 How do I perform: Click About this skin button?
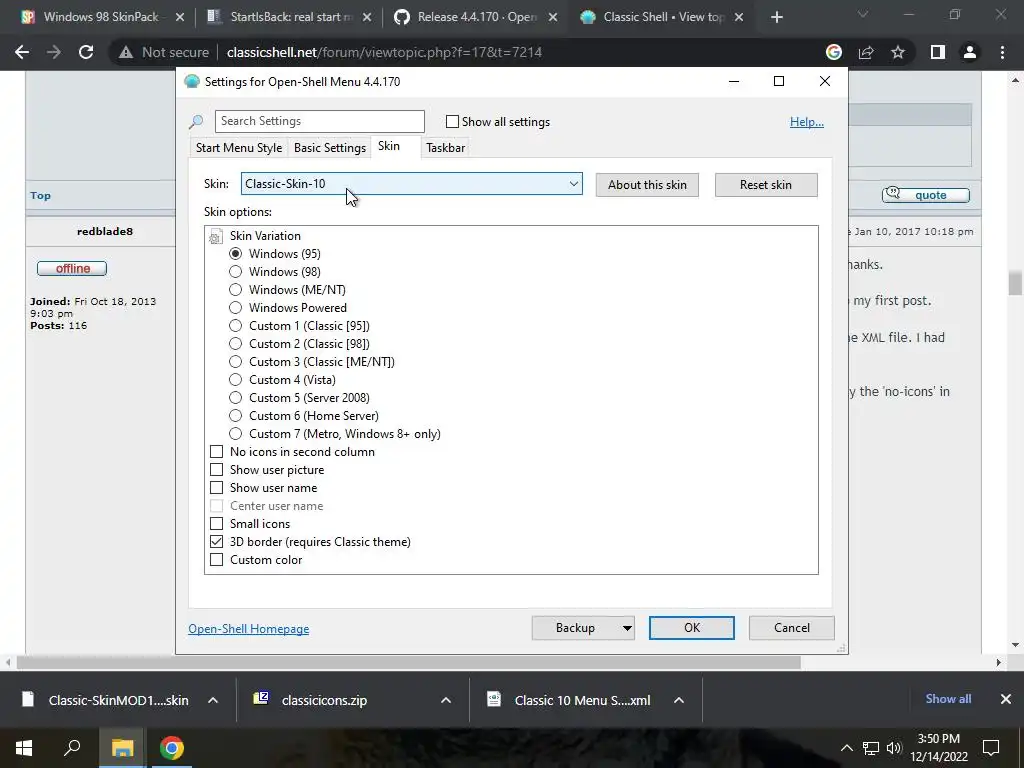pyautogui.click(x=647, y=185)
